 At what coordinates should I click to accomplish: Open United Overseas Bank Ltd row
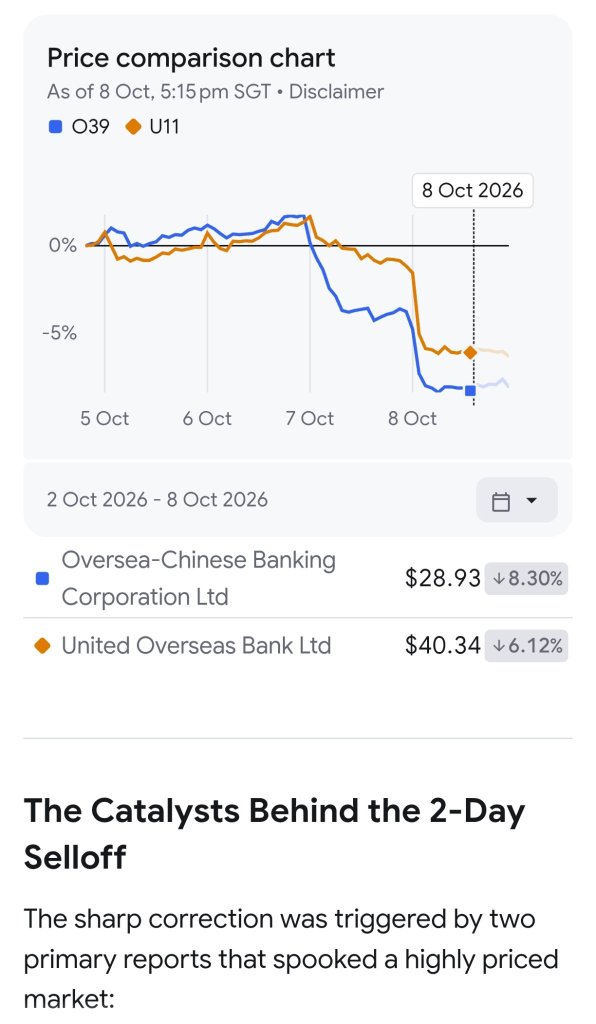298,646
